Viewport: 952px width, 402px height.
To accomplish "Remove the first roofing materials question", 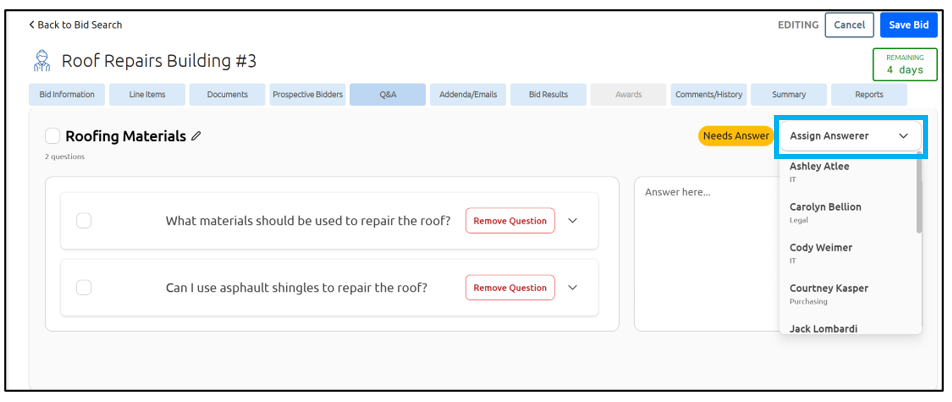I will (510, 221).
